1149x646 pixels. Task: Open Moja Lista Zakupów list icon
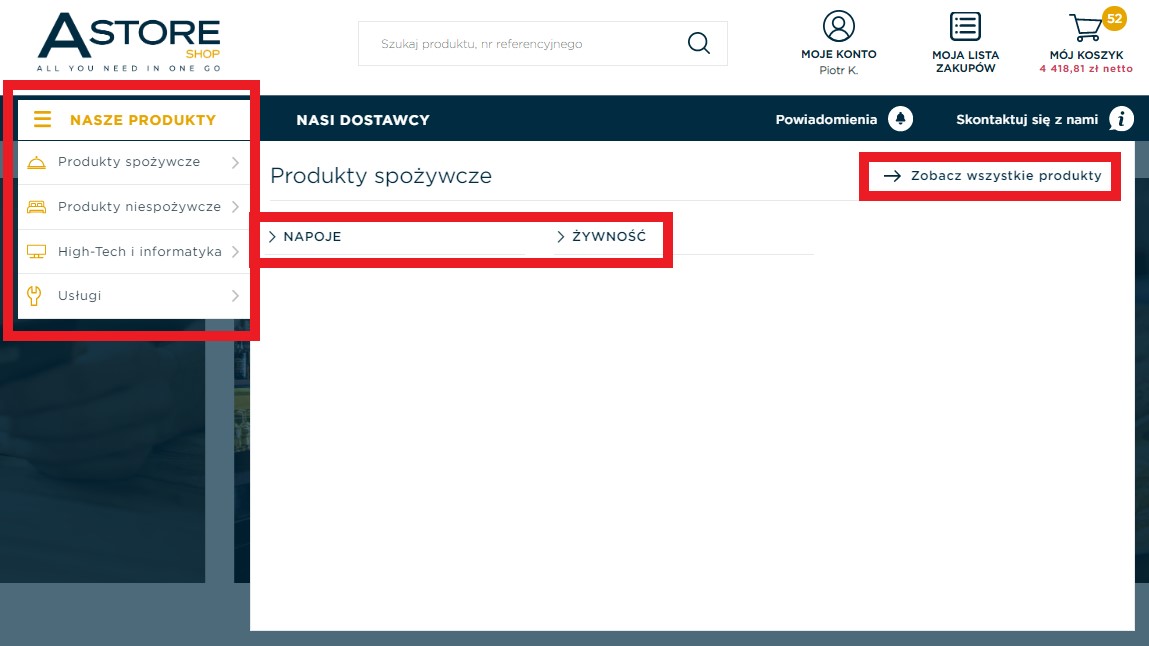pyautogui.click(x=965, y=26)
